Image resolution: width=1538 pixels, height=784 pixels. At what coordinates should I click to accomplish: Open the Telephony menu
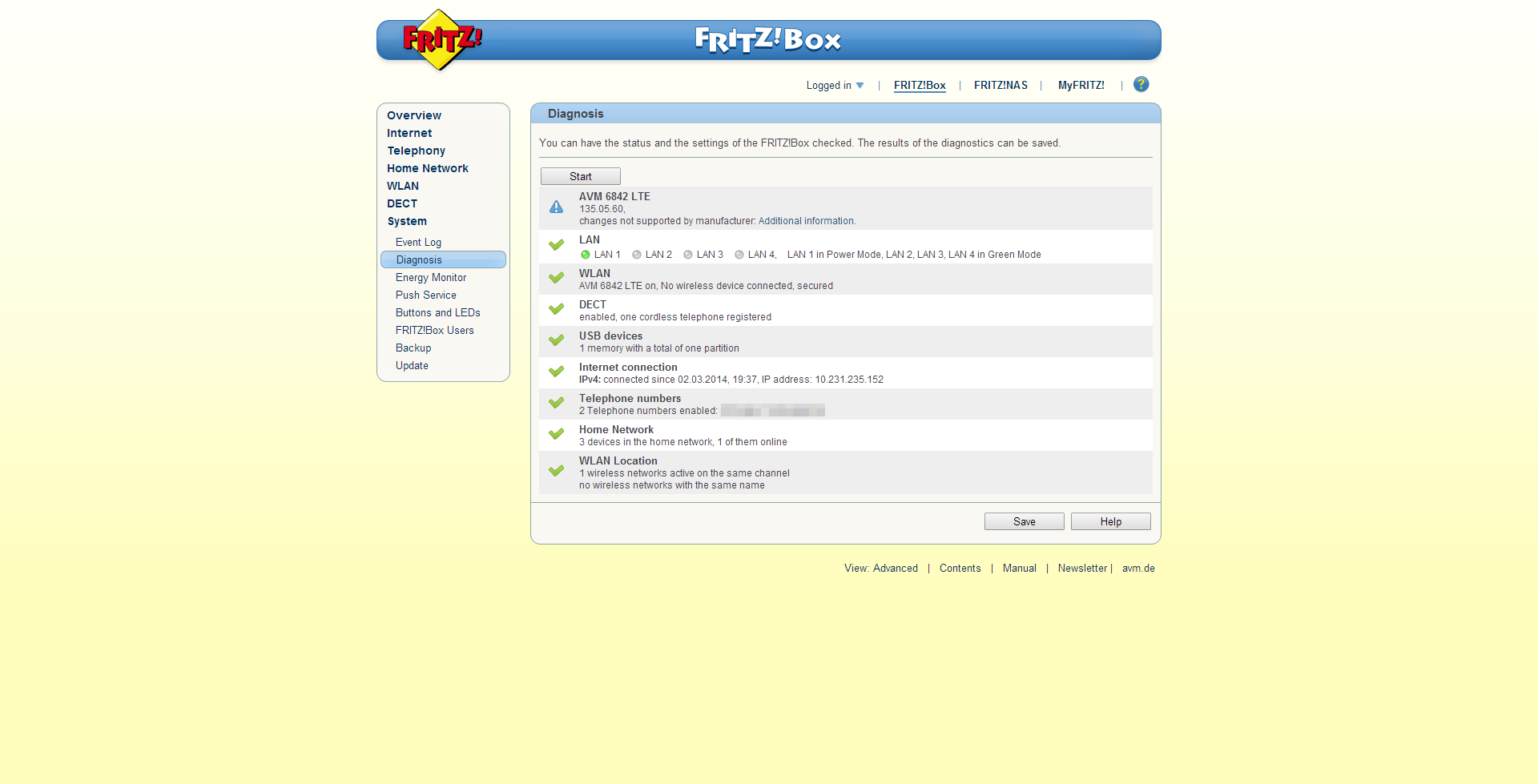[x=417, y=151]
